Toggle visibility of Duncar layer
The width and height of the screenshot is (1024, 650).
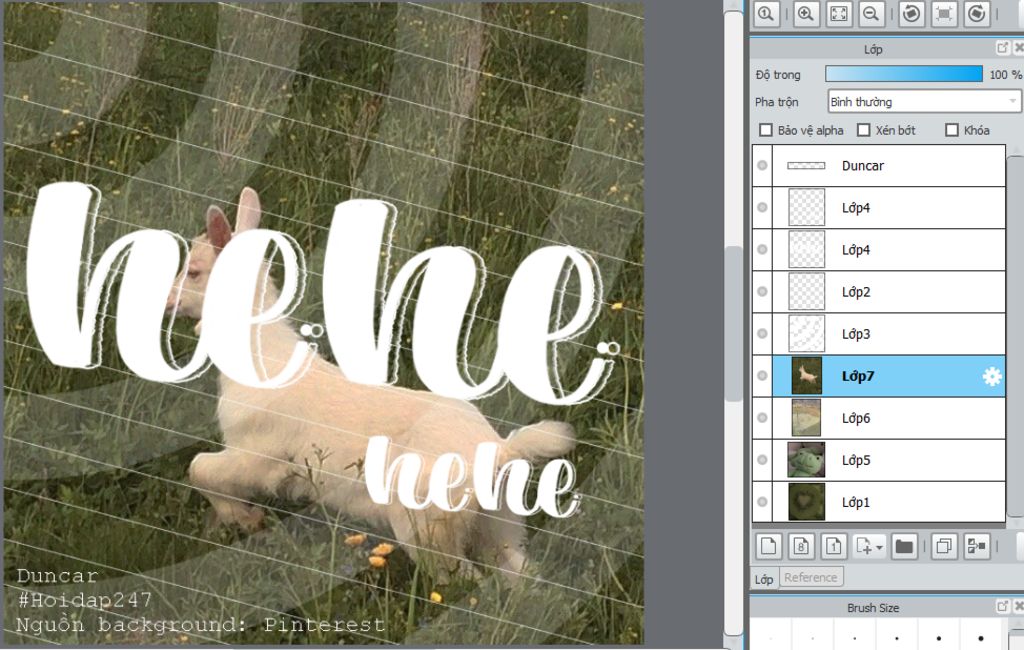(x=762, y=165)
